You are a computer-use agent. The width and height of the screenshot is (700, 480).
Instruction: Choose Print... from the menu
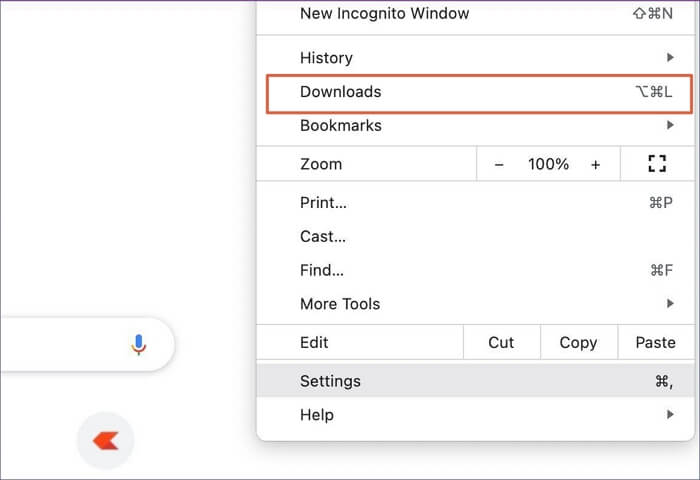pos(324,203)
